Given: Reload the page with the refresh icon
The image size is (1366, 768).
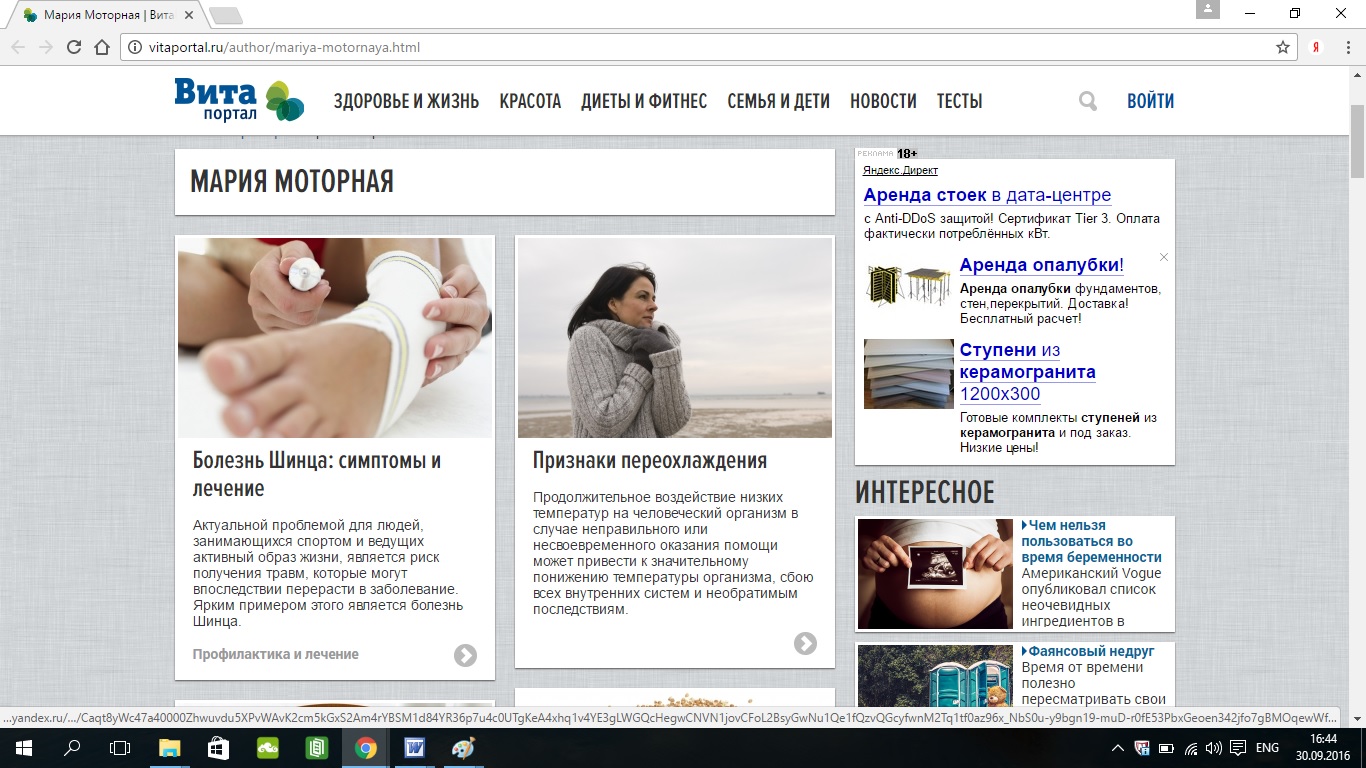Looking at the screenshot, I should click(x=73, y=47).
